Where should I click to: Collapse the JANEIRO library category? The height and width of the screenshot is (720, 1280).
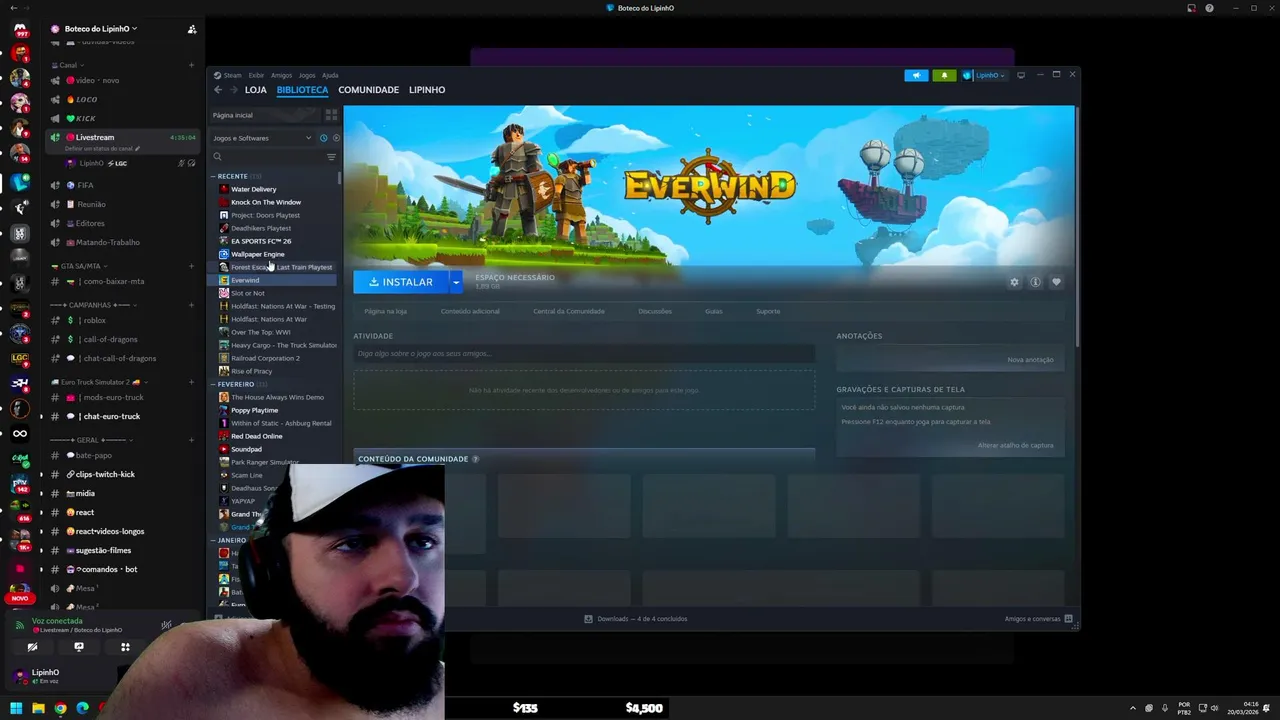point(229,540)
